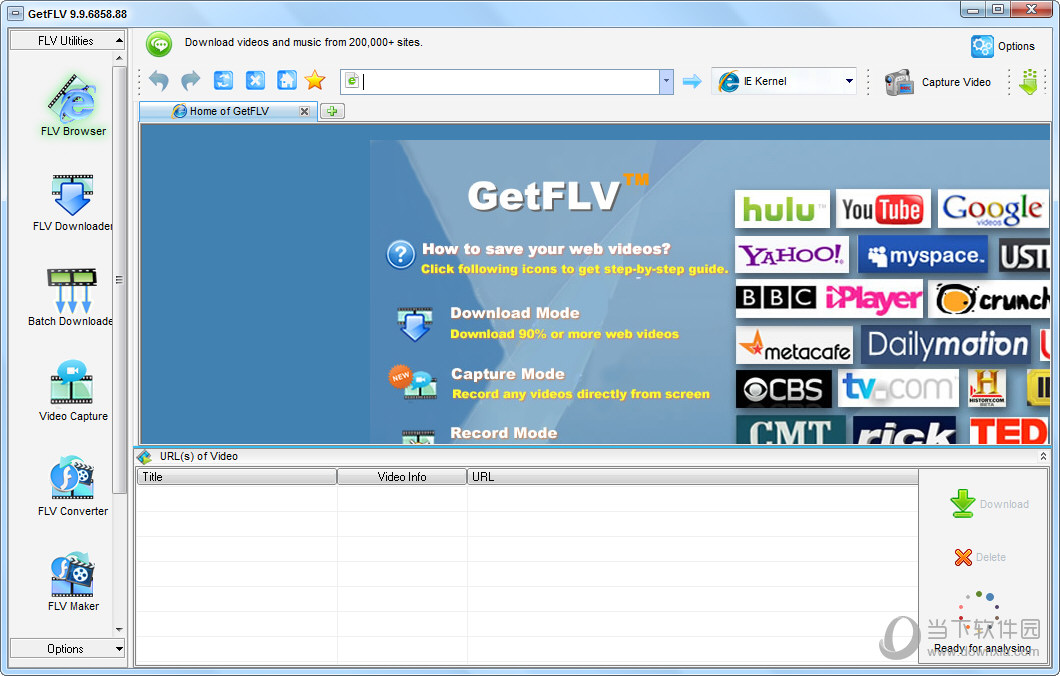Click the help question mark icon

(401, 255)
